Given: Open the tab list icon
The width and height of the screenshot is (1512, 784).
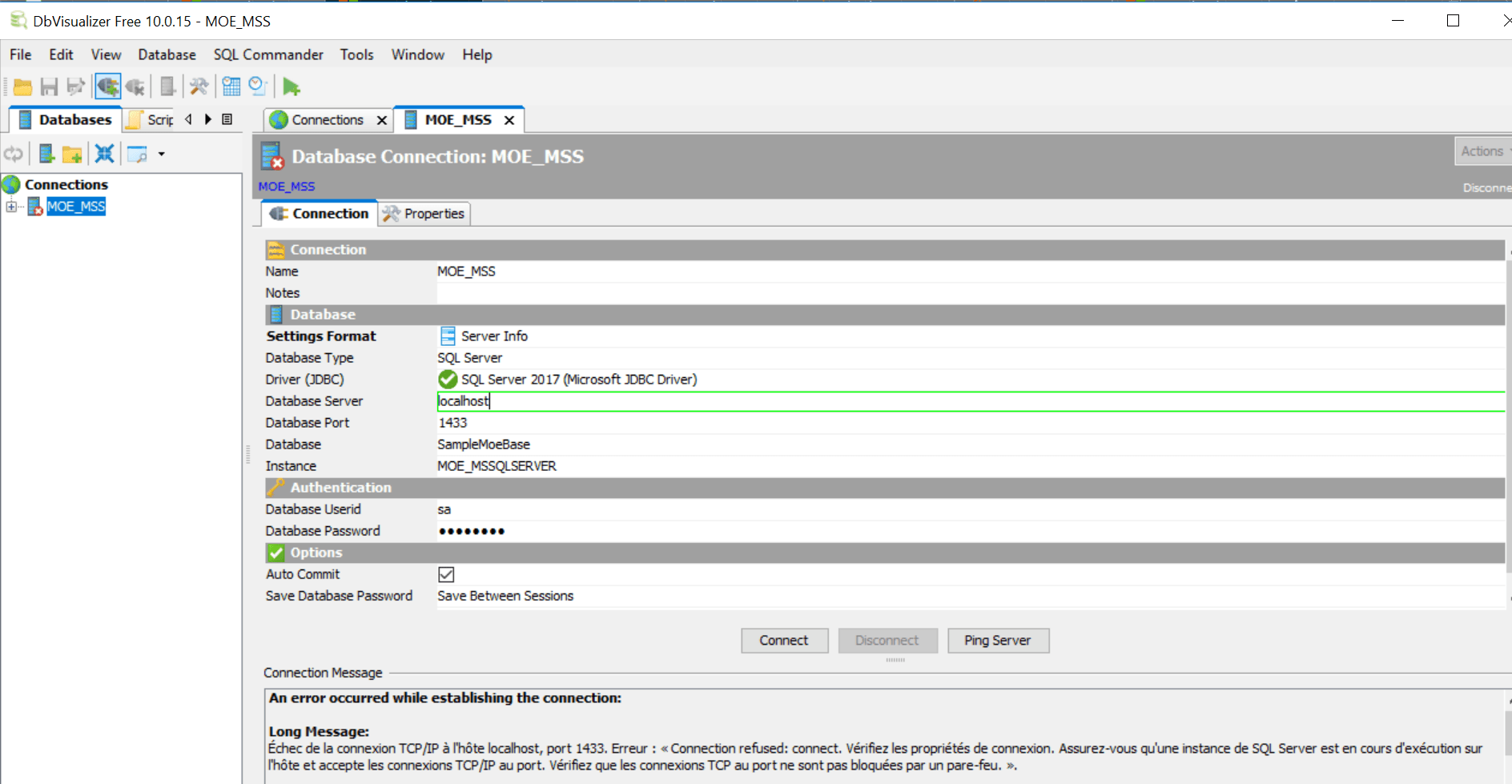Looking at the screenshot, I should [x=227, y=119].
